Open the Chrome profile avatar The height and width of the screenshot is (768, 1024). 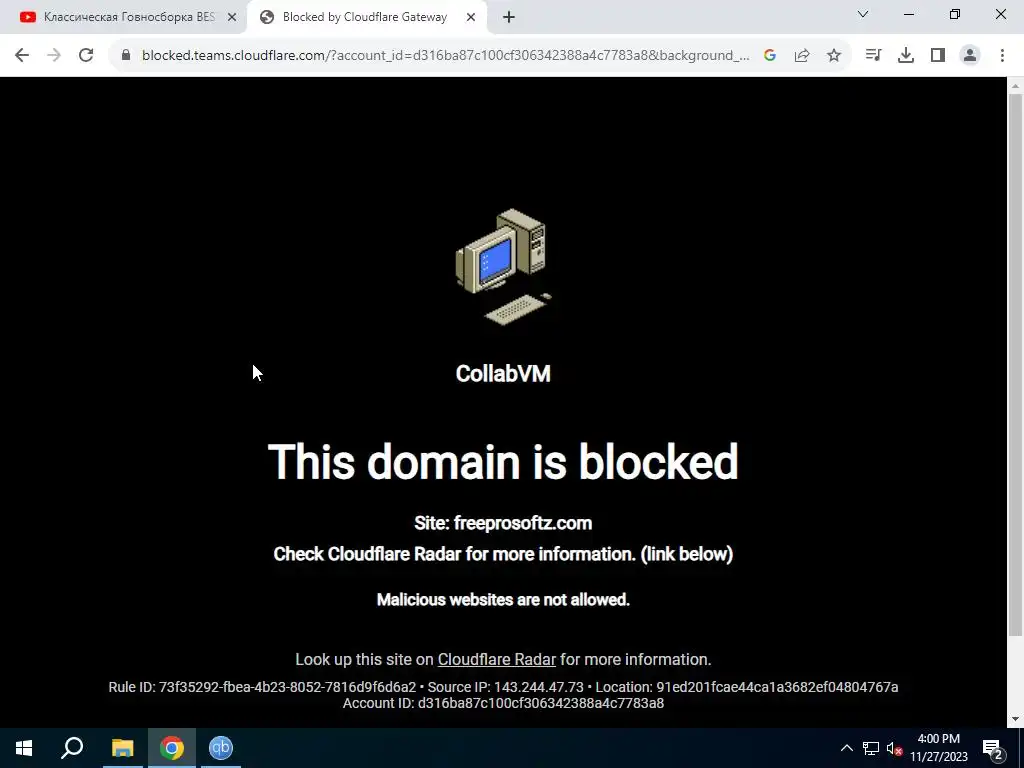coord(970,56)
